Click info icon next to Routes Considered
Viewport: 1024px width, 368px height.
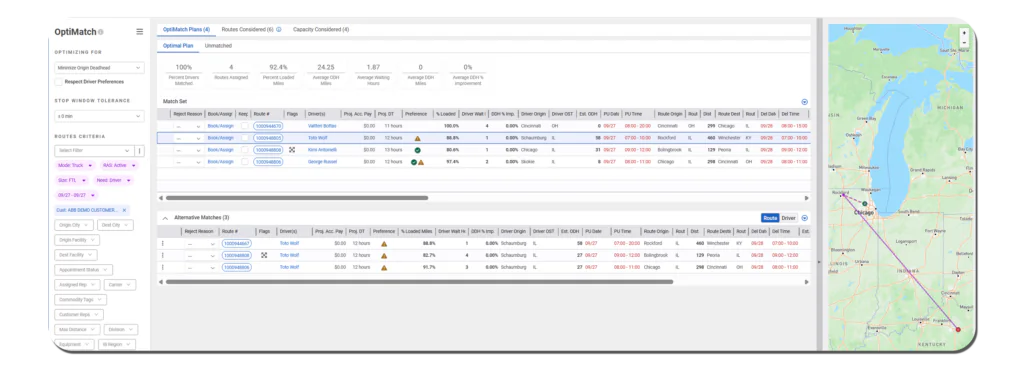pos(279,29)
